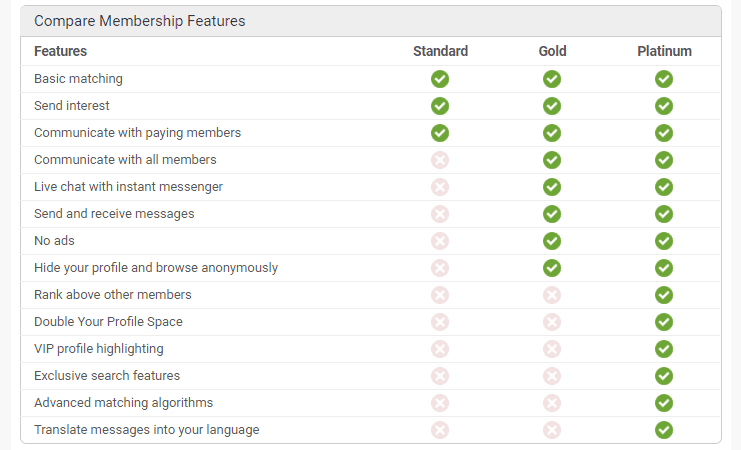This screenshot has height=450, width=741.
Task: Click Platinum checkmark for Communicate with paying members
Action: tap(664, 133)
